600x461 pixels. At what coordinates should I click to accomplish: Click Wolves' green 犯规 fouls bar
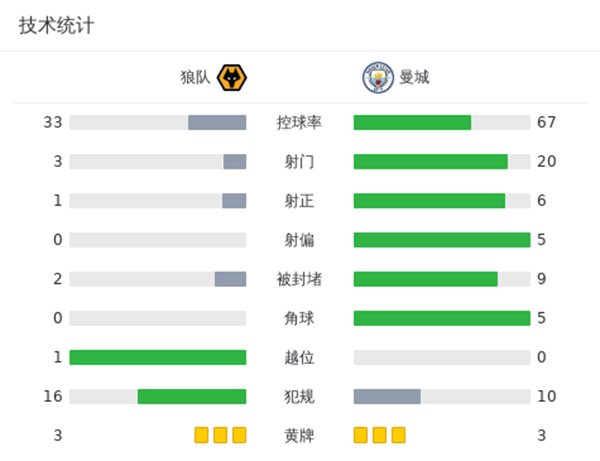click(x=192, y=396)
